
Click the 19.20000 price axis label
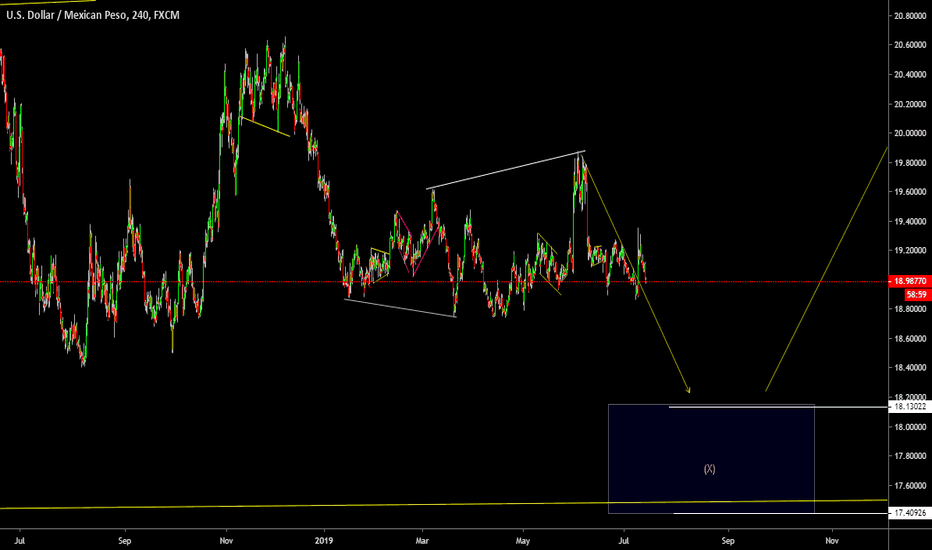[x=910, y=251]
